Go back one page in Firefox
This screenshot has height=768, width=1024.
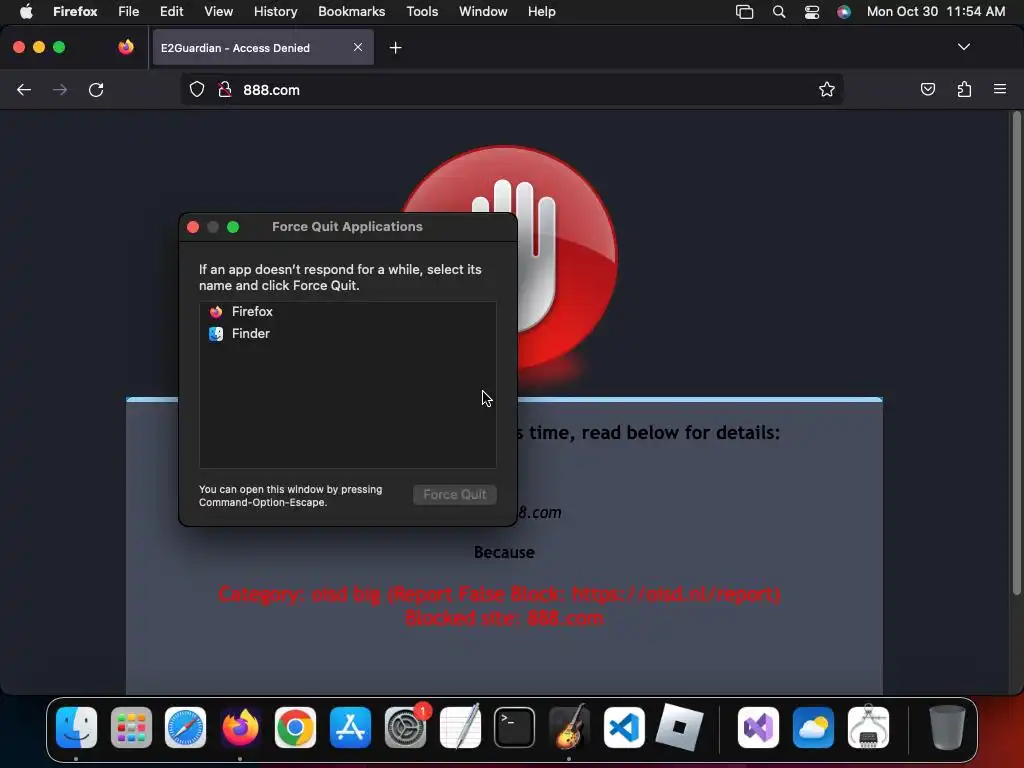[x=24, y=89]
